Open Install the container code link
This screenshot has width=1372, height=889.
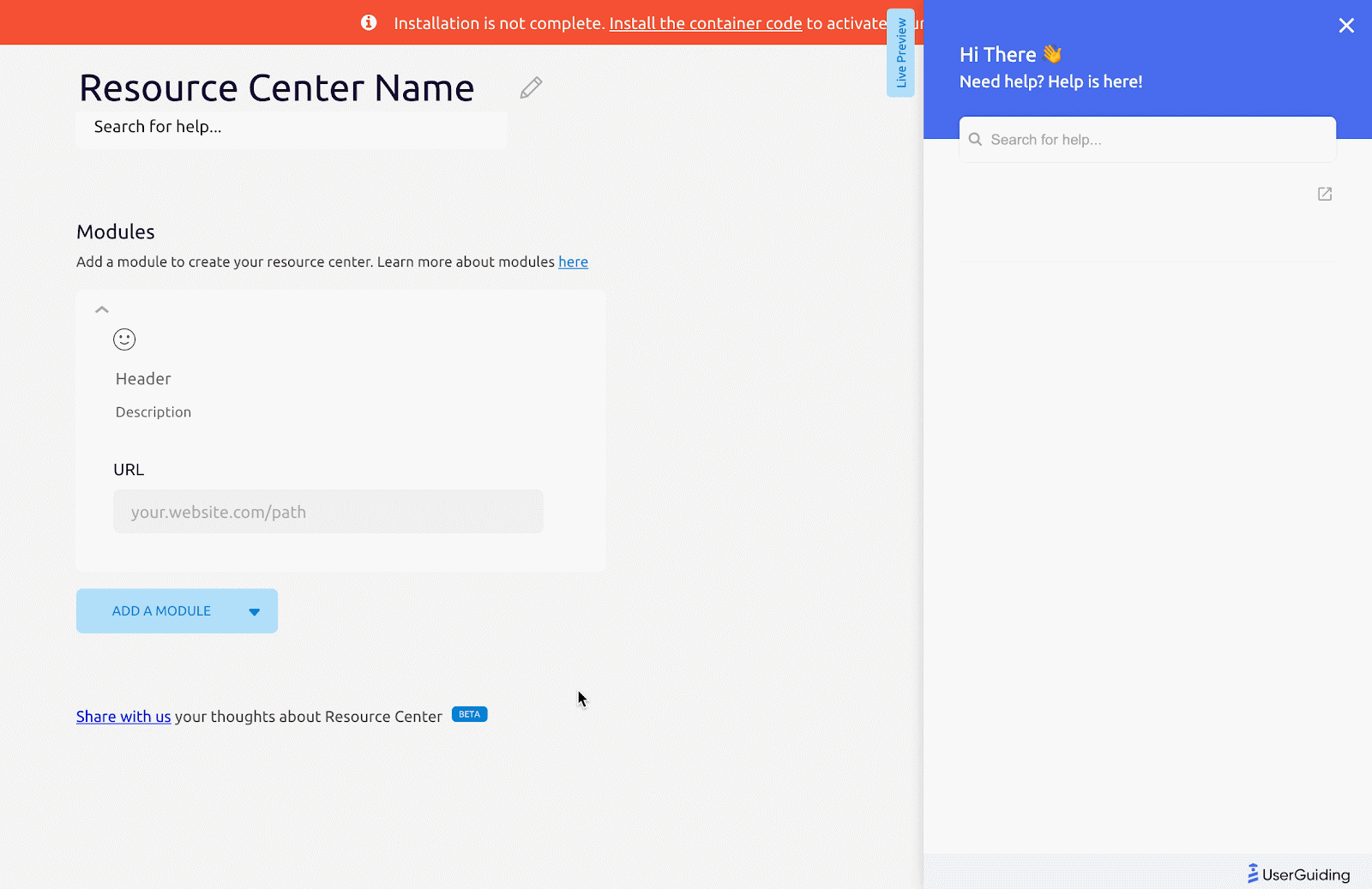(706, 23)
